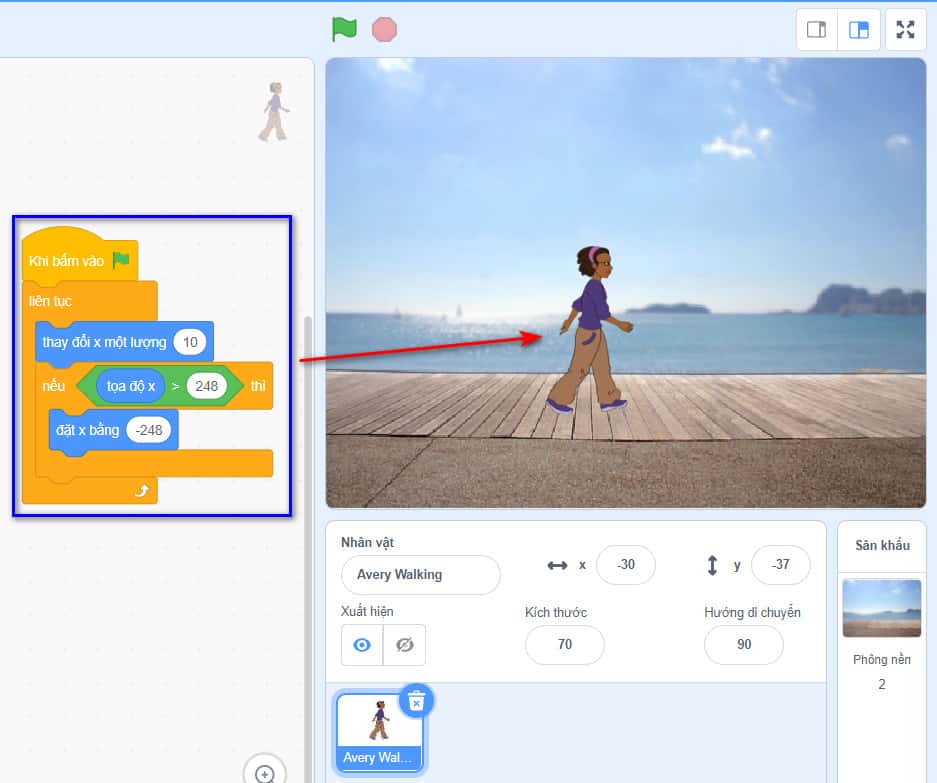The image size is (937, 783).
Task: Edit value 10 in 'thay đổi x' block
Action: pos(189,342)
